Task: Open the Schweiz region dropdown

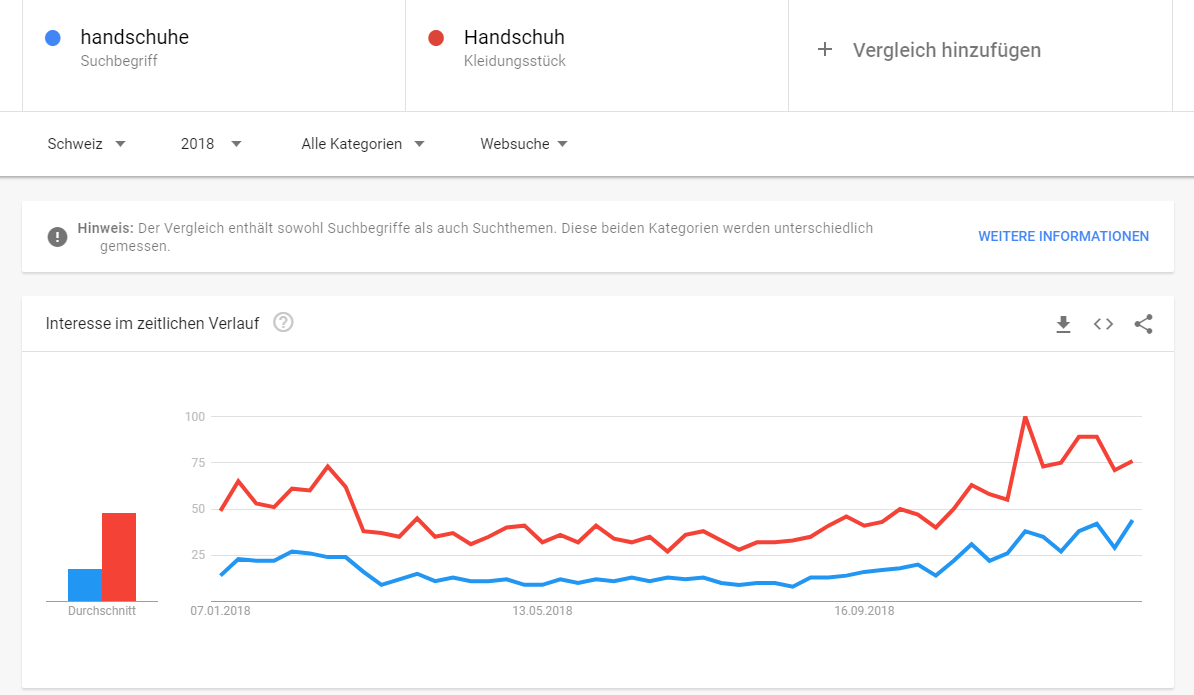Action: 86,144
